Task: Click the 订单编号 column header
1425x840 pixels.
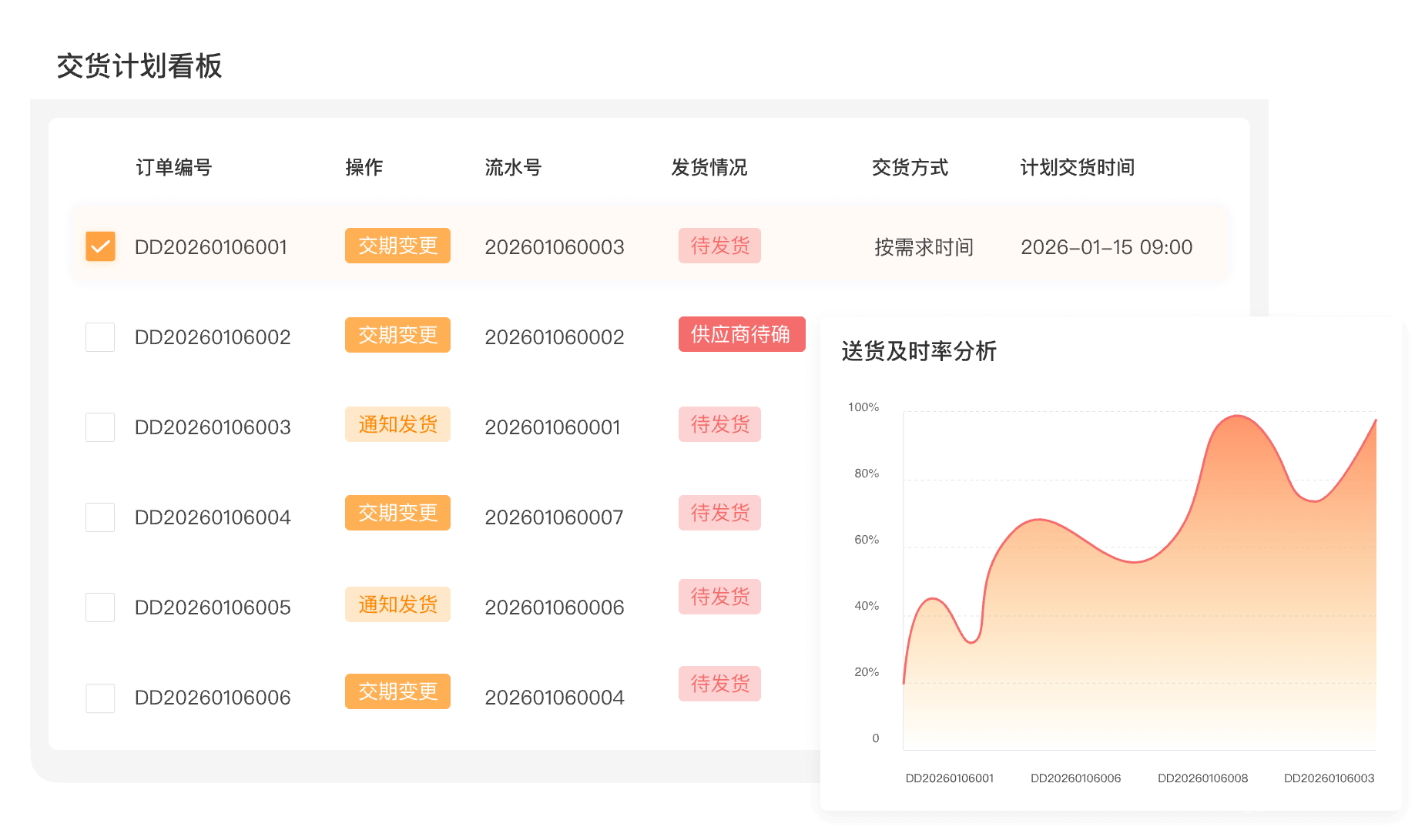Action: (x=174, y=167)
